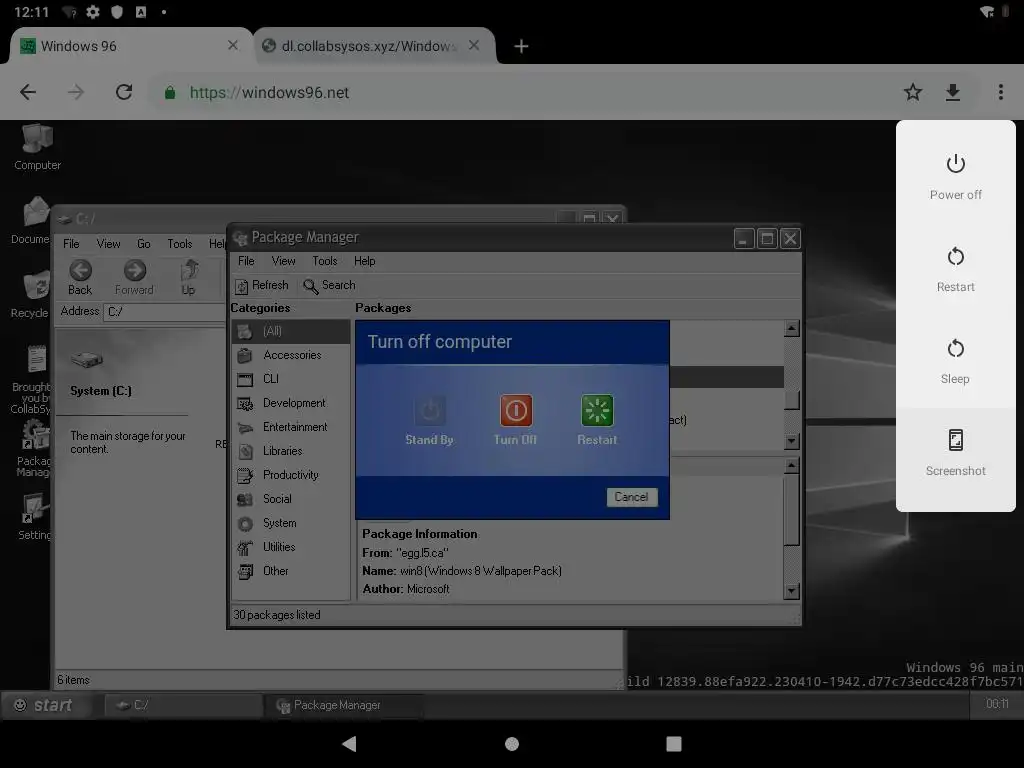Cancel the Turn off computer dialog
This screenshot has height=768, width=1024.
[631, 497]
